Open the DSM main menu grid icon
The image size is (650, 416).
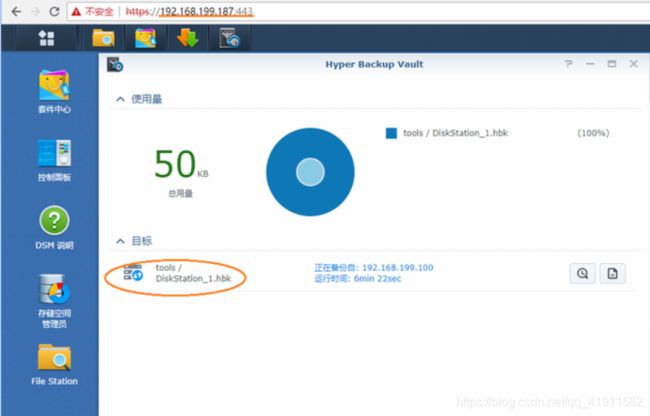point(46,38)
